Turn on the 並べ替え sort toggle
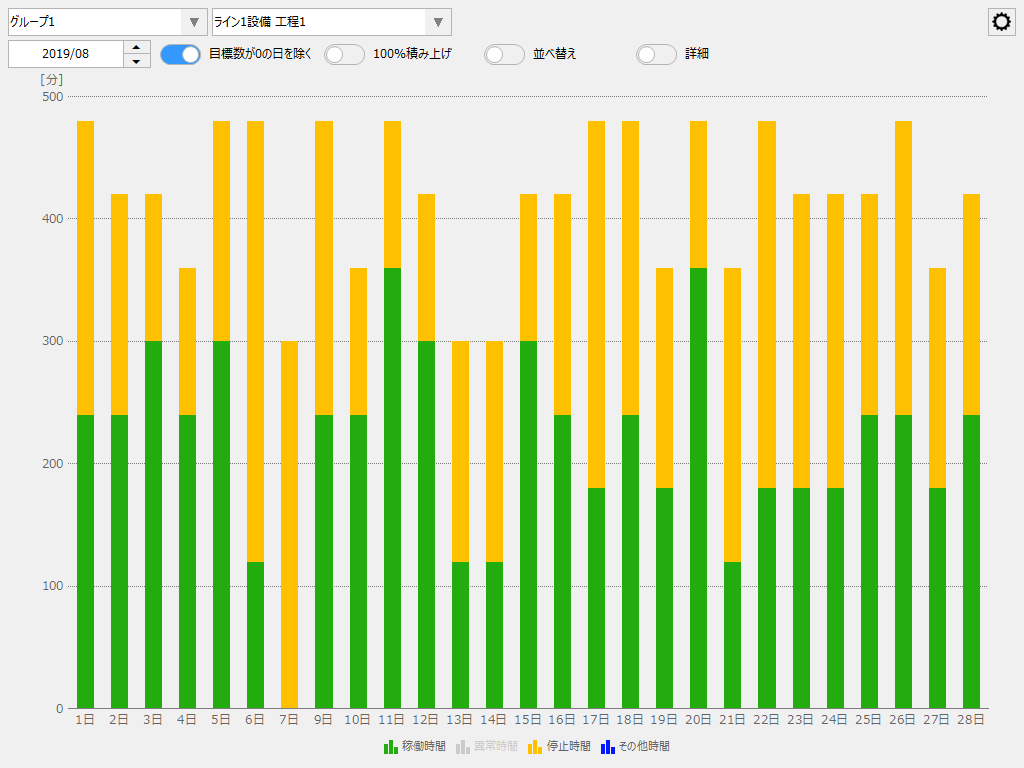Viewport: 1024px width, 768px height. pos(504,55)
